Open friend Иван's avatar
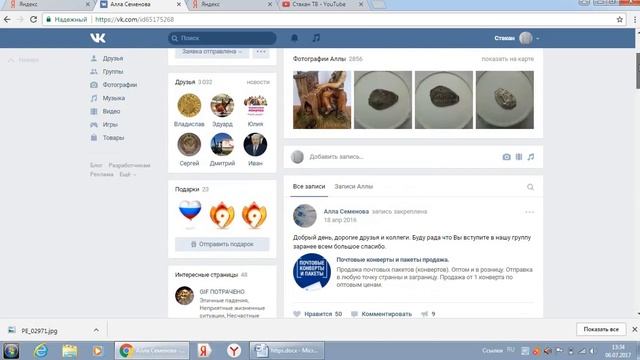 click(x=255, y=144)
